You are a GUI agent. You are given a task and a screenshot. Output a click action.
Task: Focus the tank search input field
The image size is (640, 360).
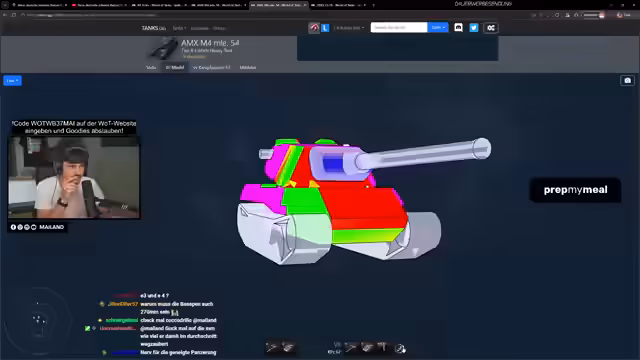point(399,27)
